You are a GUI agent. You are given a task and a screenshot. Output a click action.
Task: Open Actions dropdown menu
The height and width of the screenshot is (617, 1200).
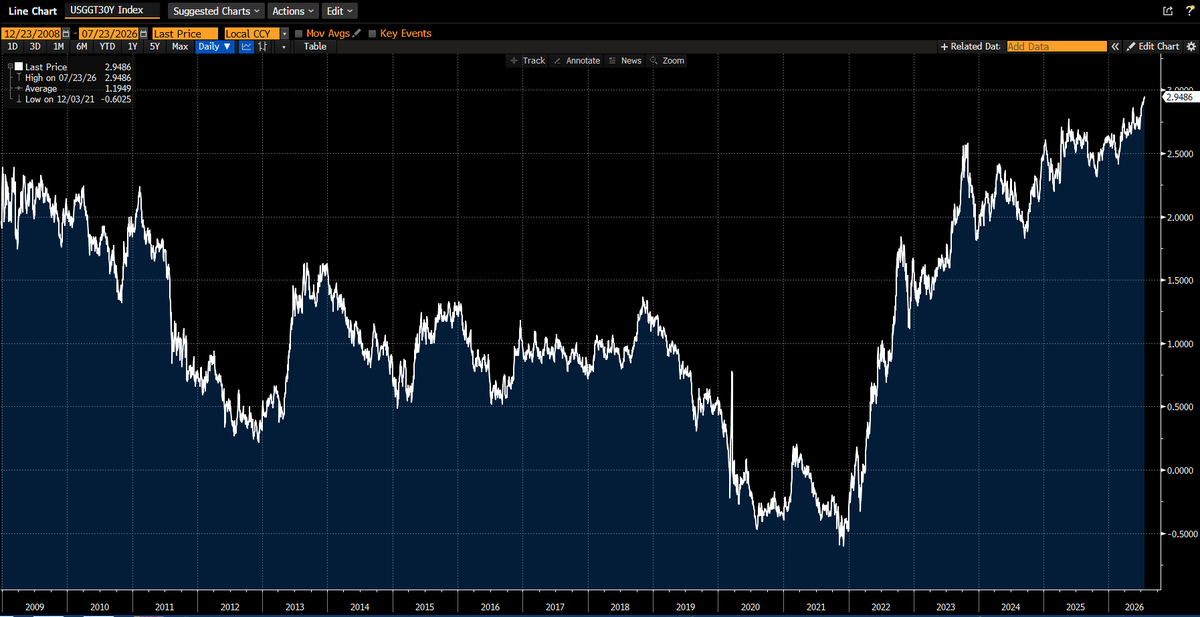tap(293, 11)
